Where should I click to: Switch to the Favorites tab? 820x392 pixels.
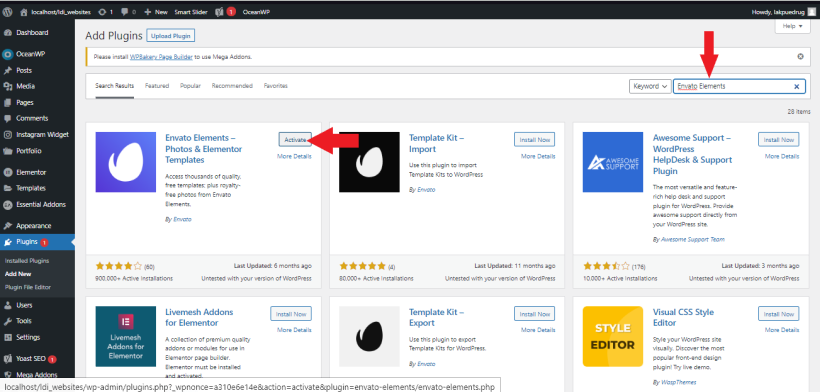[276, 86]
